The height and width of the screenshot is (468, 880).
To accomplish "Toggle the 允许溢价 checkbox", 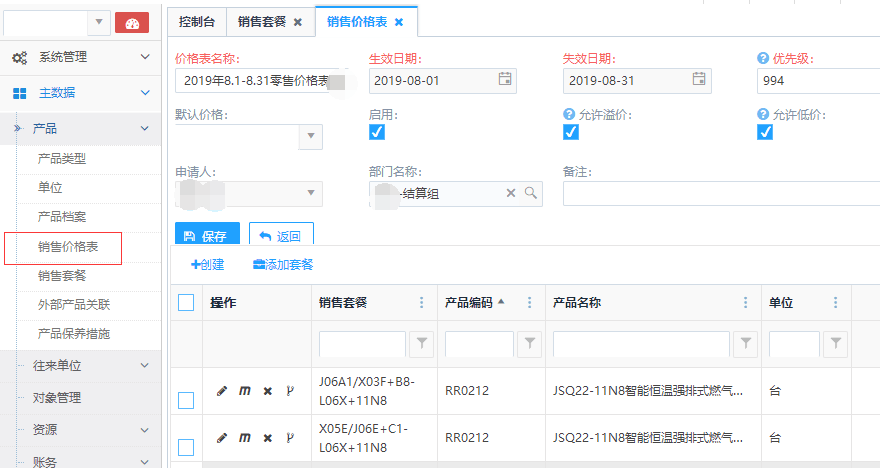I will (571, 132).
